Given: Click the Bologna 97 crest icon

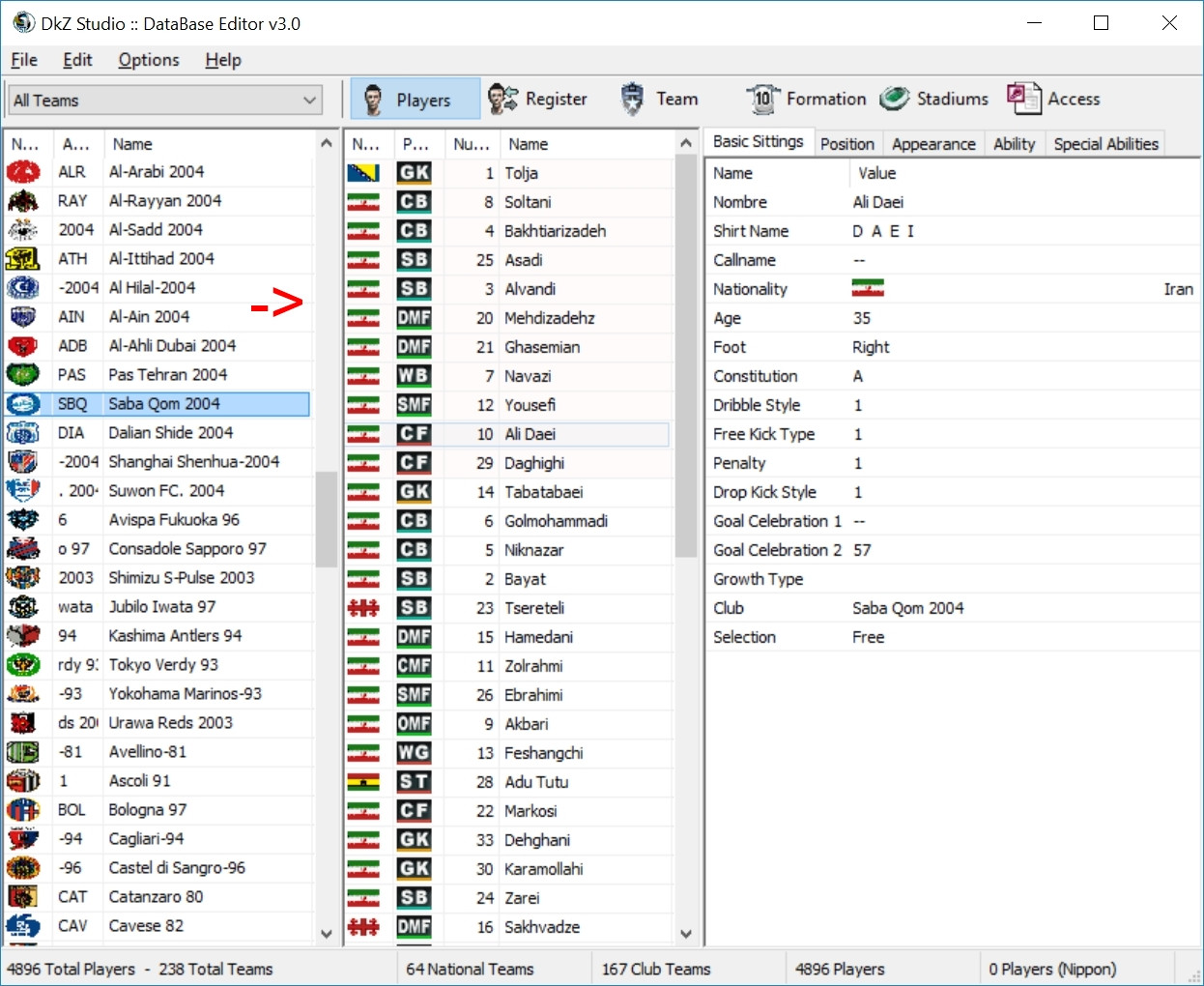Looking at the screenshot, I should [23, 810].
